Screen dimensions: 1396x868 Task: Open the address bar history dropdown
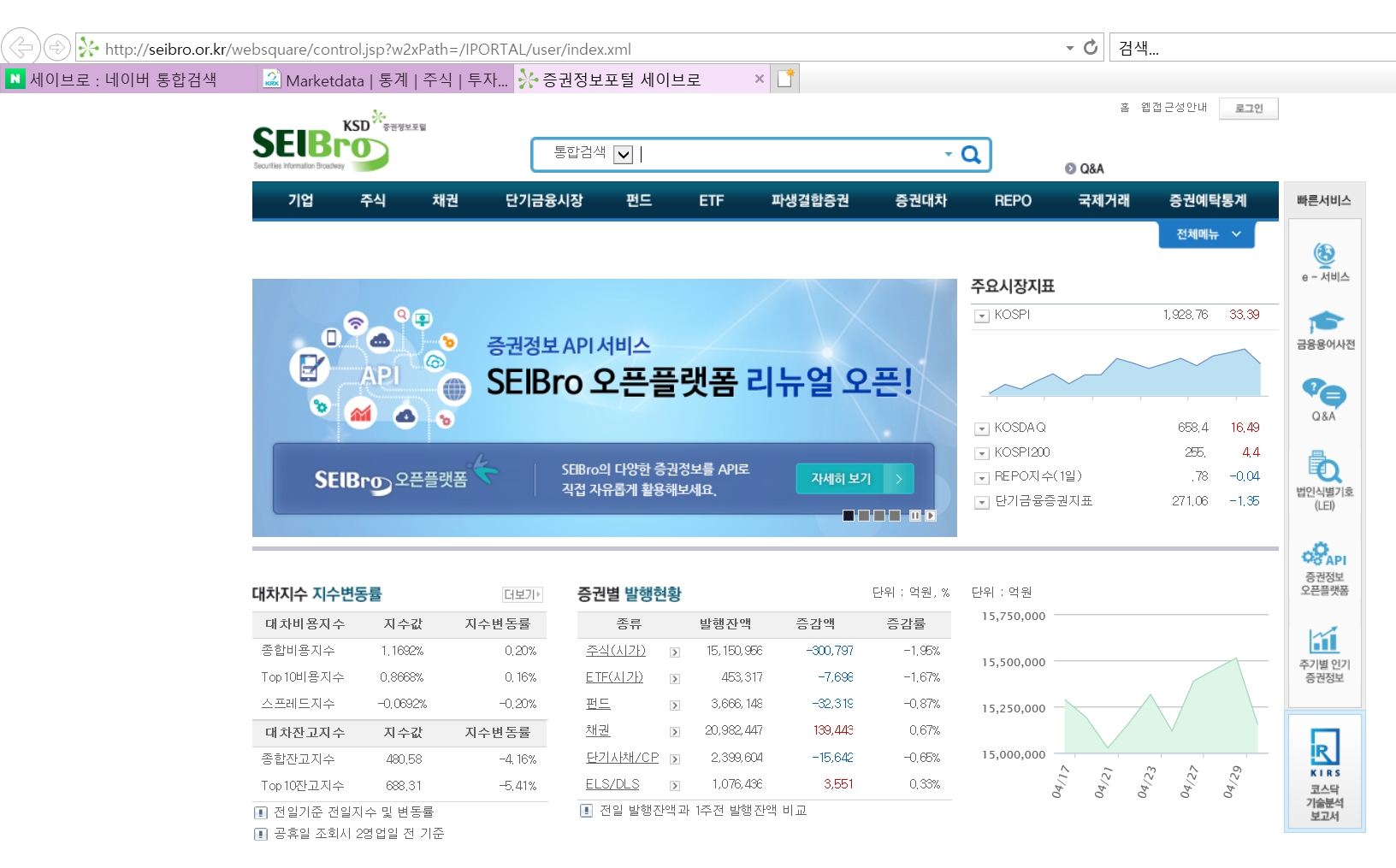click(1069, 48)
